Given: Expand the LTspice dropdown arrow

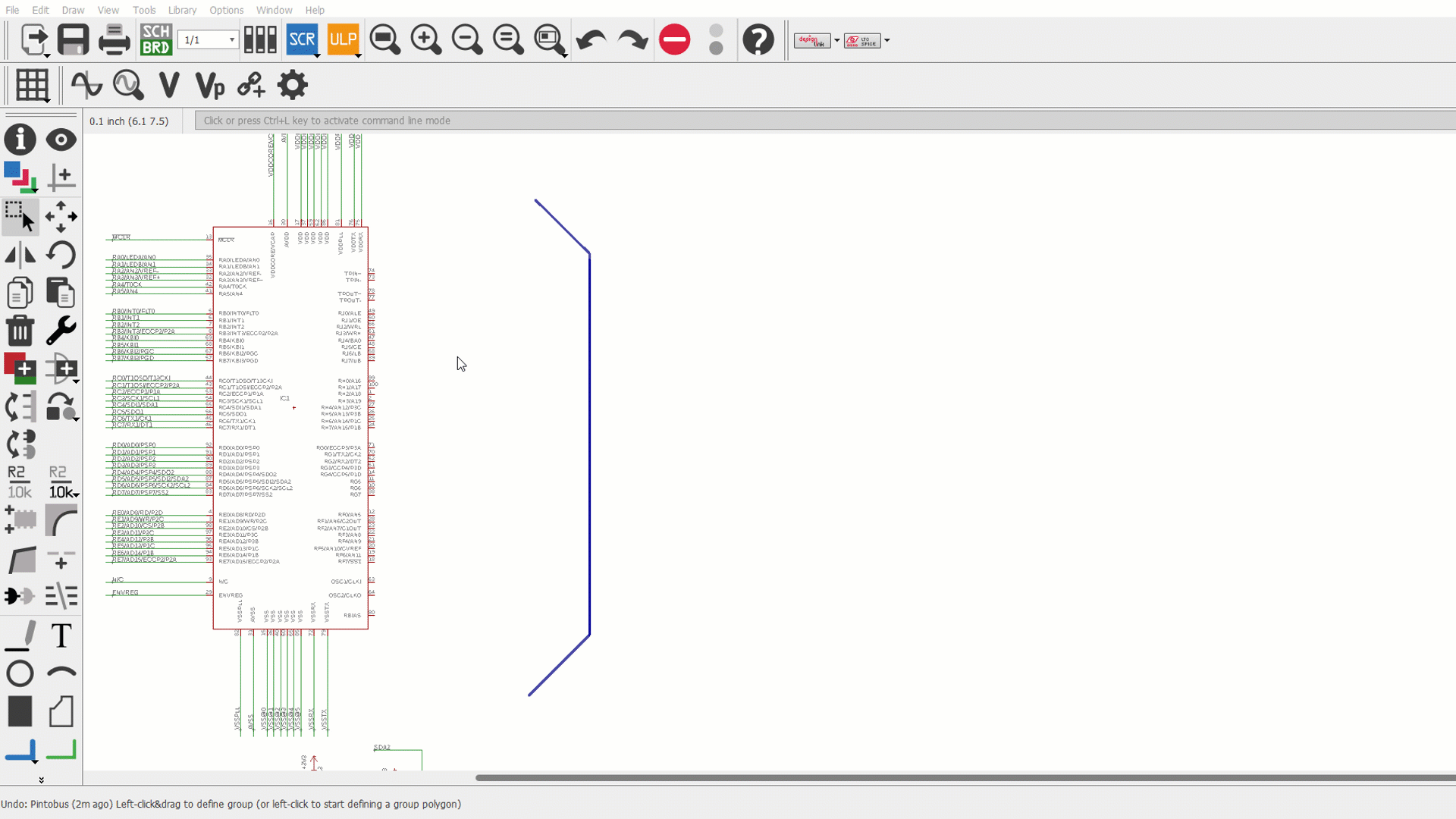Looking at the screenshot, I should click(x=887, y=41).
